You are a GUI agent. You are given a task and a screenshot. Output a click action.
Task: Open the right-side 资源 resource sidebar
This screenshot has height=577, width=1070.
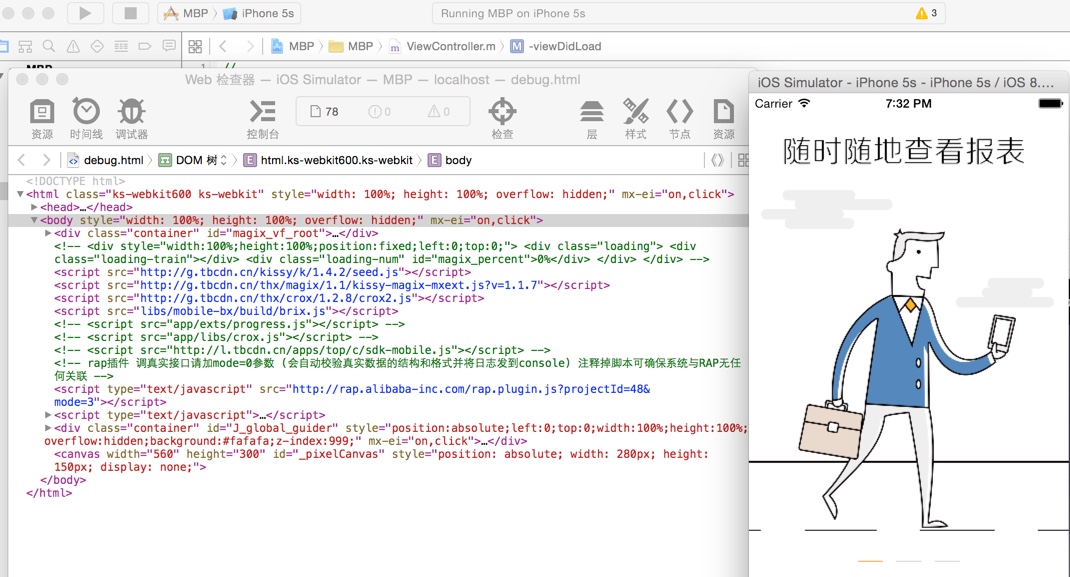pos(723,119)
